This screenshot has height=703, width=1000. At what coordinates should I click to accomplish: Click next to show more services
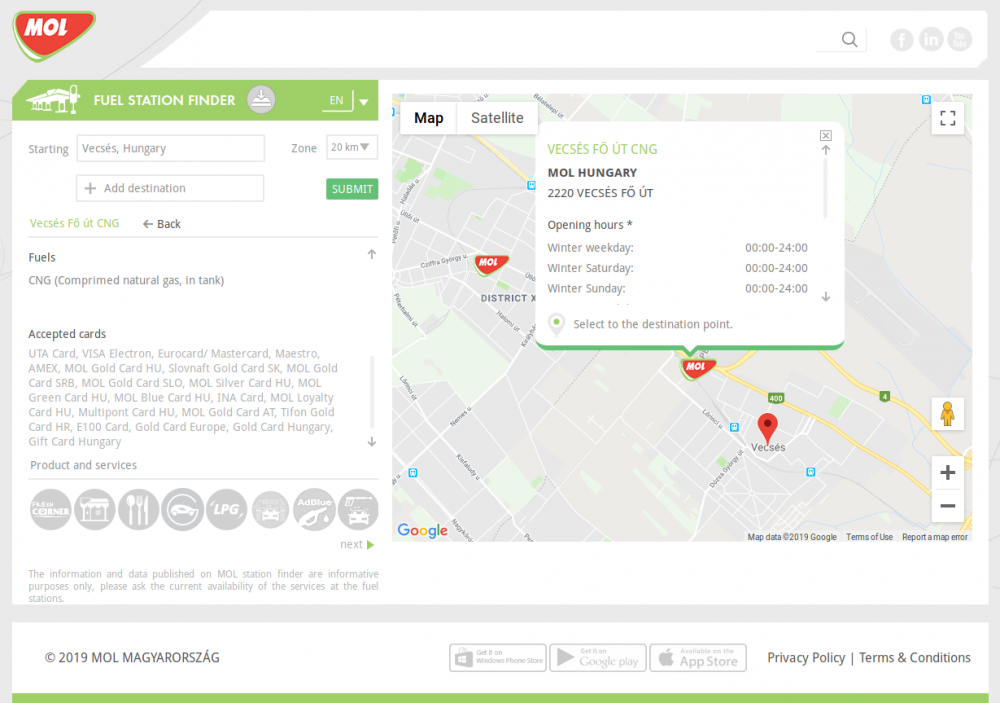[357, 544]
